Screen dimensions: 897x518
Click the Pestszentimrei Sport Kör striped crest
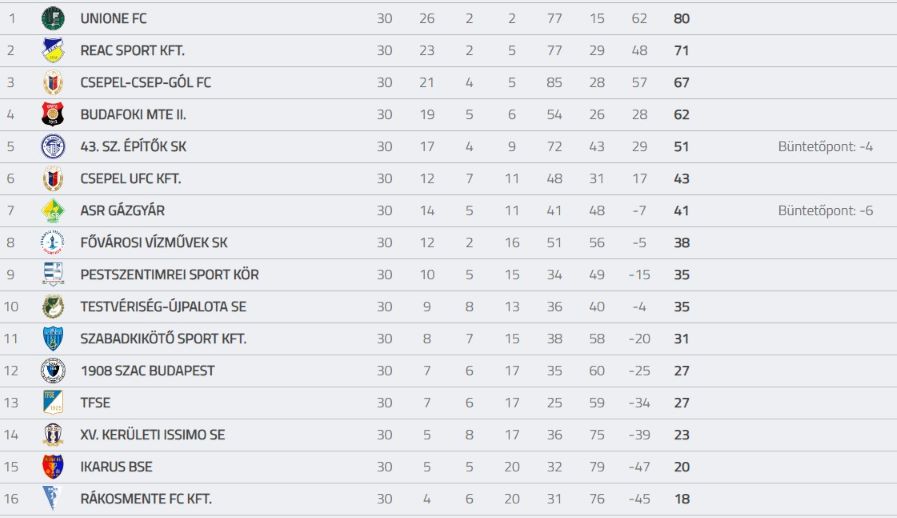(53, 275)
